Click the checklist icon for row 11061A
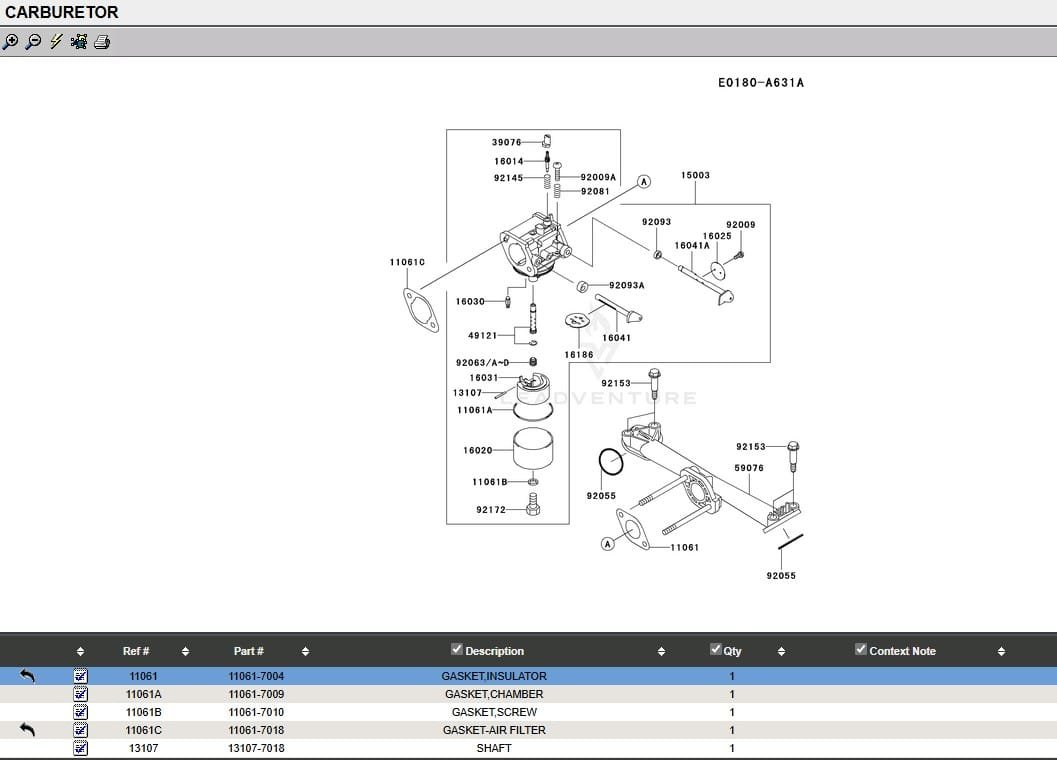Screen dimensions: 1057x760 (x=81, y=694)
